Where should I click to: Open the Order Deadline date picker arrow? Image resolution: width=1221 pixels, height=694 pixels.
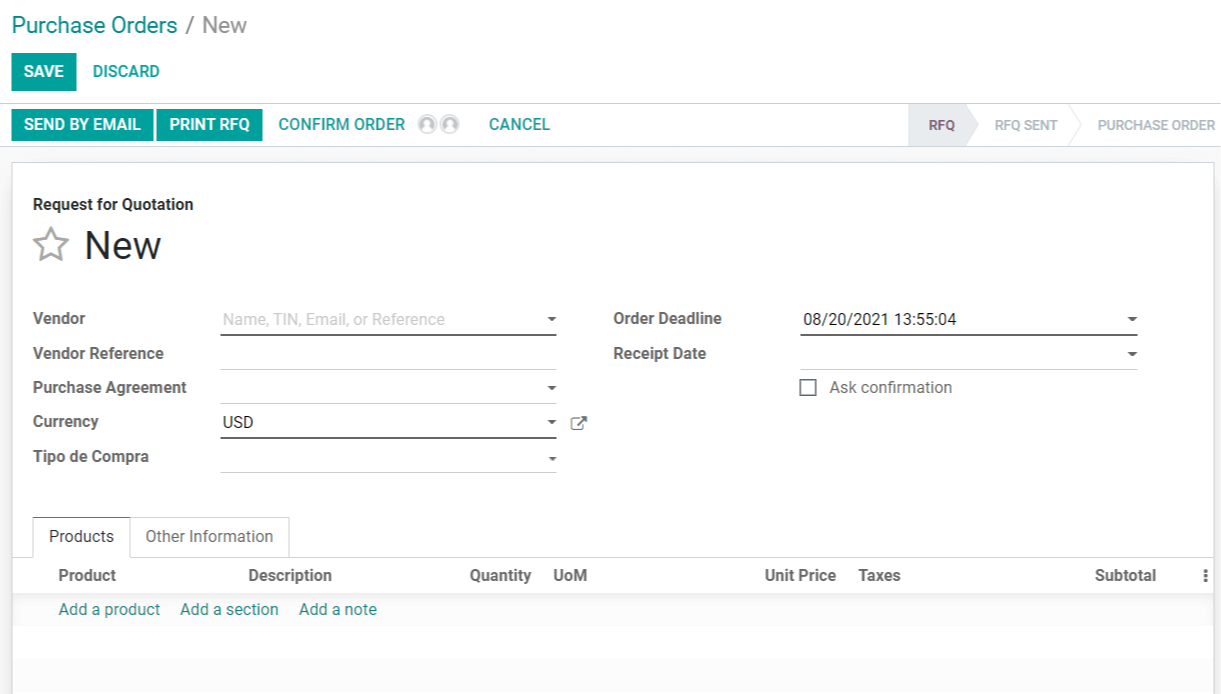click(1132, 320)
